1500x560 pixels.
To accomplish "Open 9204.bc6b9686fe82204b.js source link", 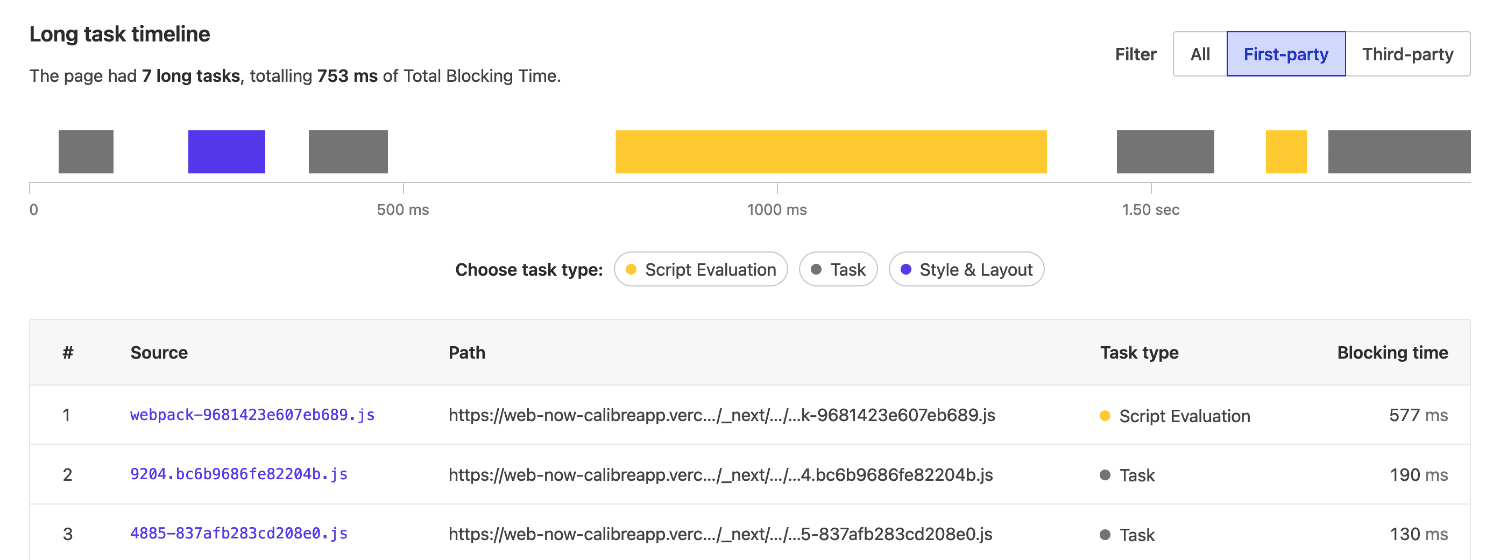I will [x=239, y=475].
